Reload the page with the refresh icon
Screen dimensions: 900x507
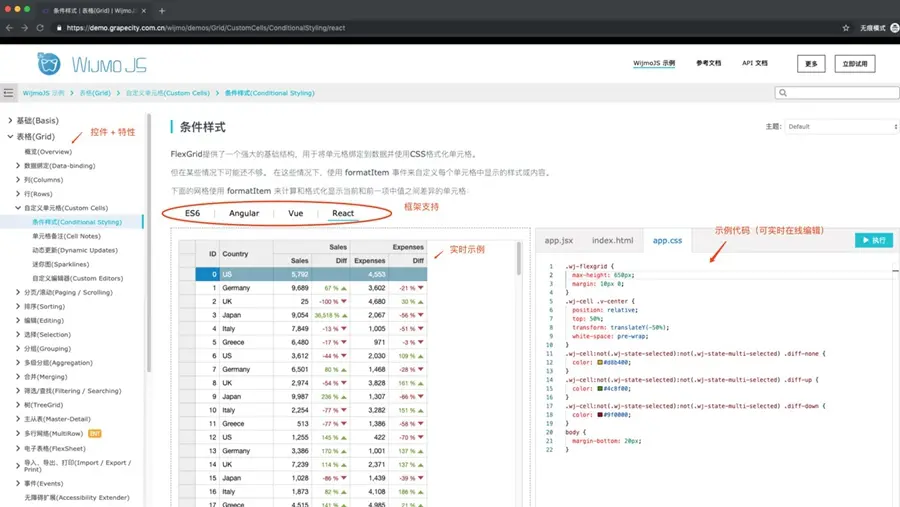click(x=40, y=28)
